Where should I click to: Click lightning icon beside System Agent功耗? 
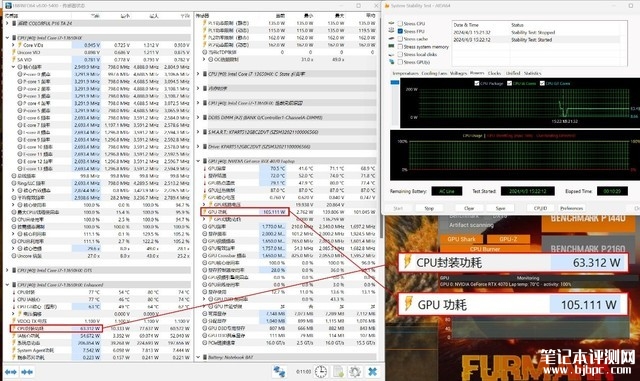[13, 350]
